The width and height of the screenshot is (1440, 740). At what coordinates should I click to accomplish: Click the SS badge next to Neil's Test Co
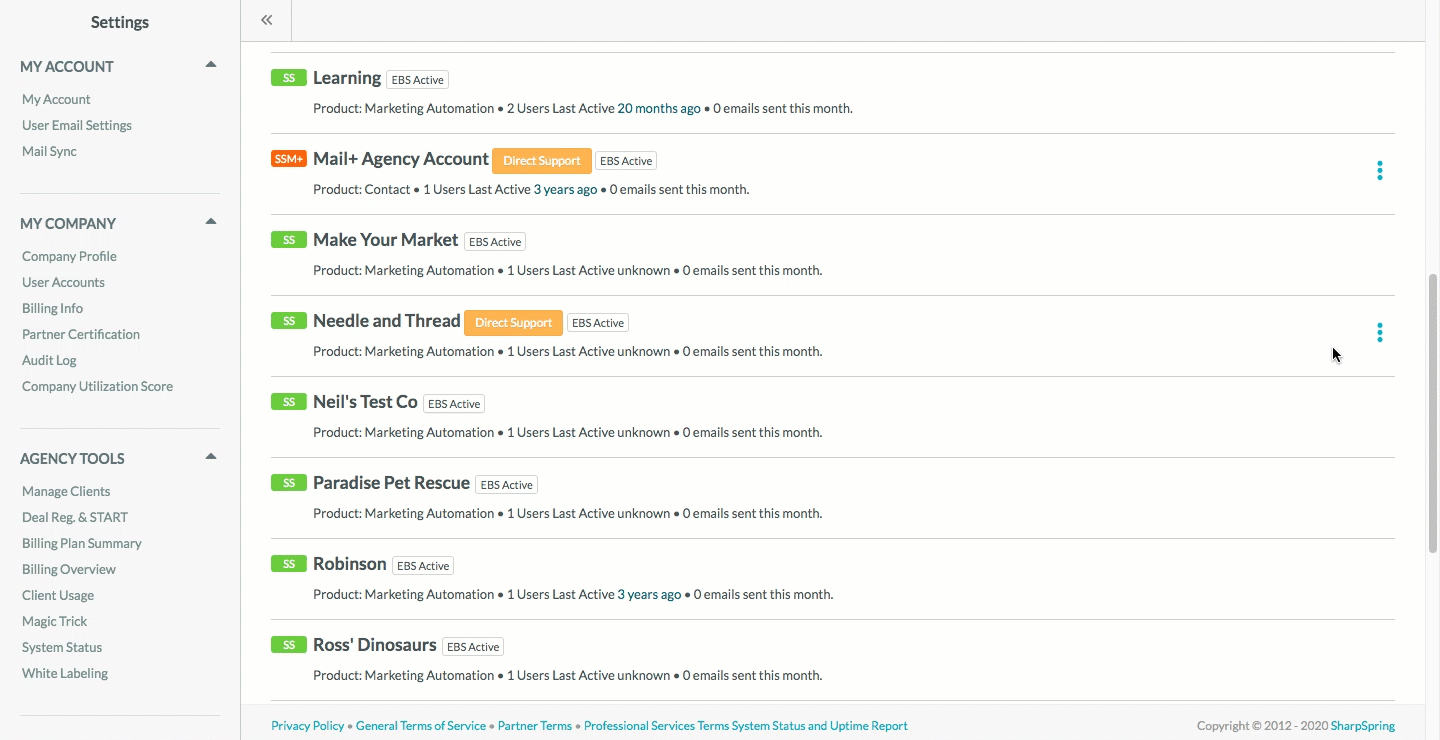point(289,402)
